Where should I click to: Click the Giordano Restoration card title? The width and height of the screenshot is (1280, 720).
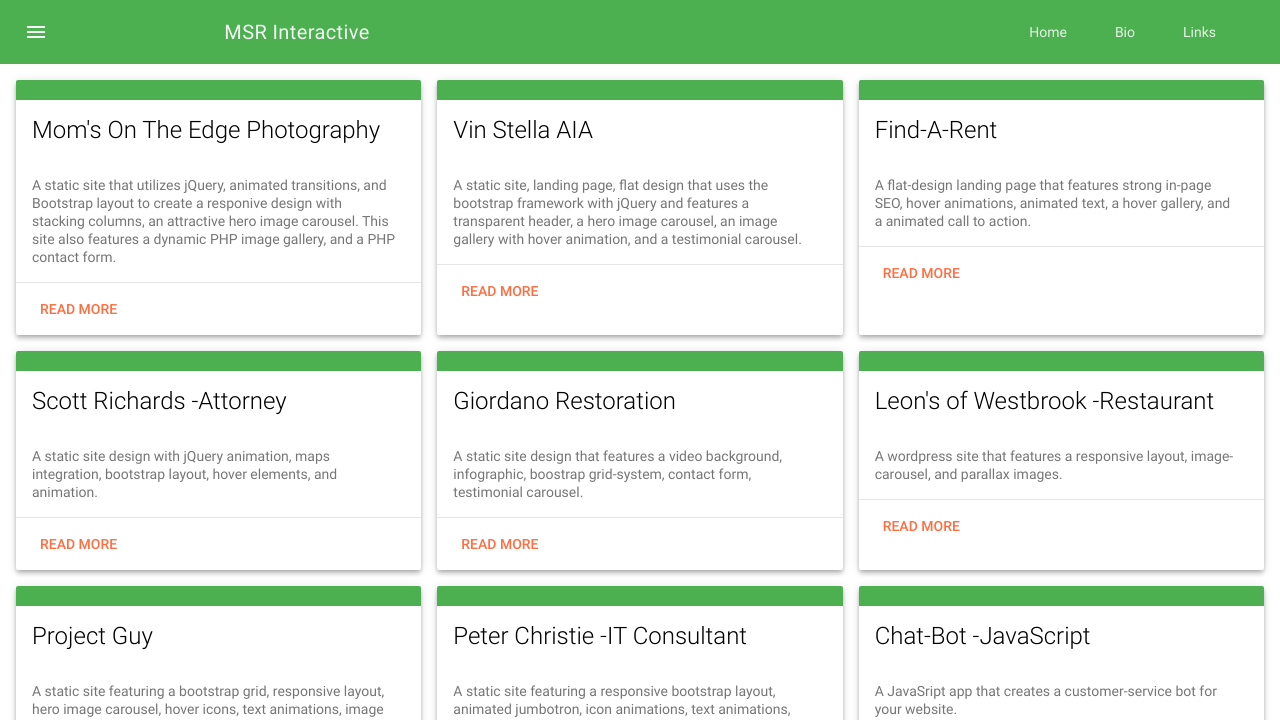tap(564, 400)
